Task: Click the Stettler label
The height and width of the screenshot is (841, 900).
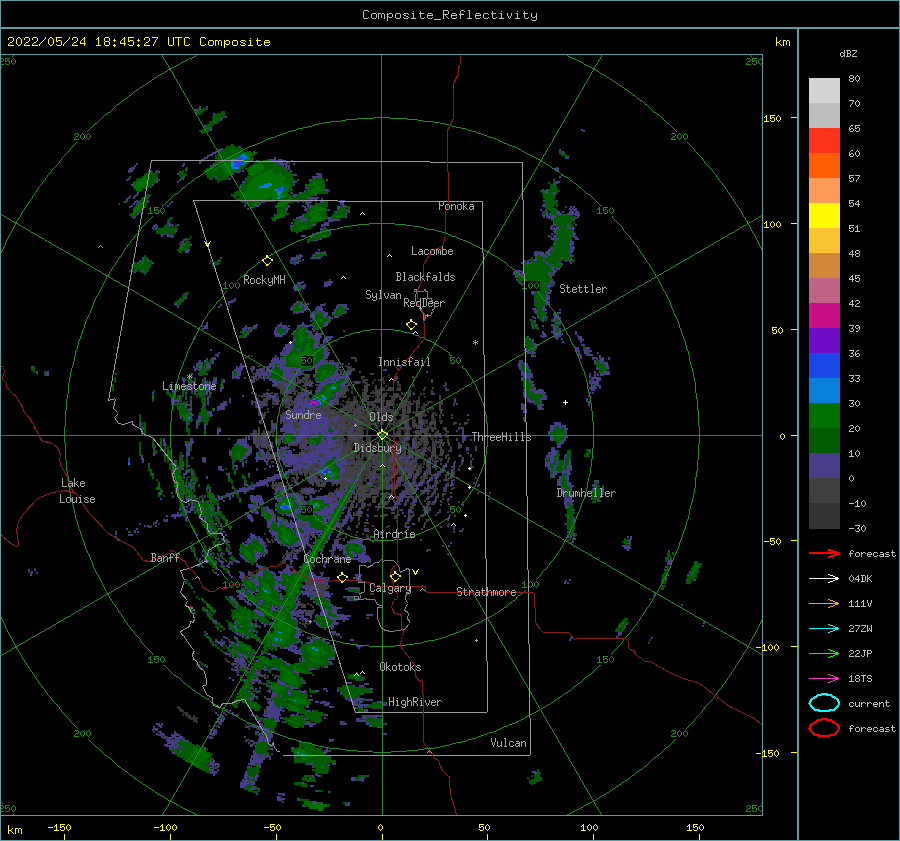Action: tap(583, 289)
